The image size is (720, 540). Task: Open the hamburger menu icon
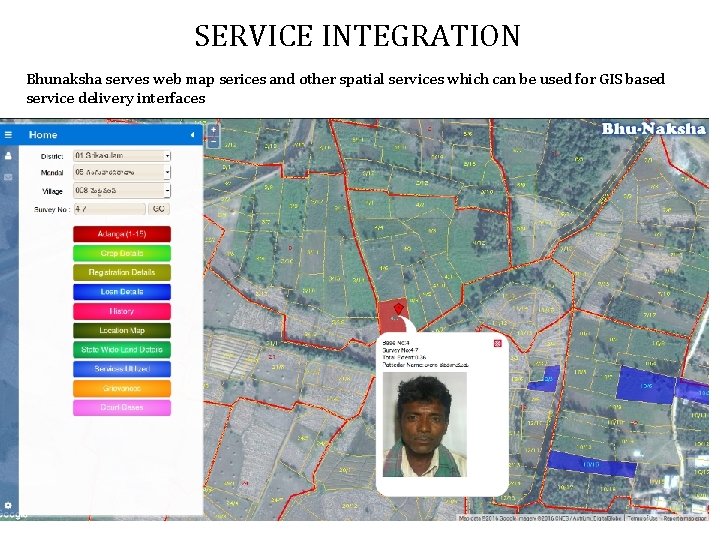[8, 135]
